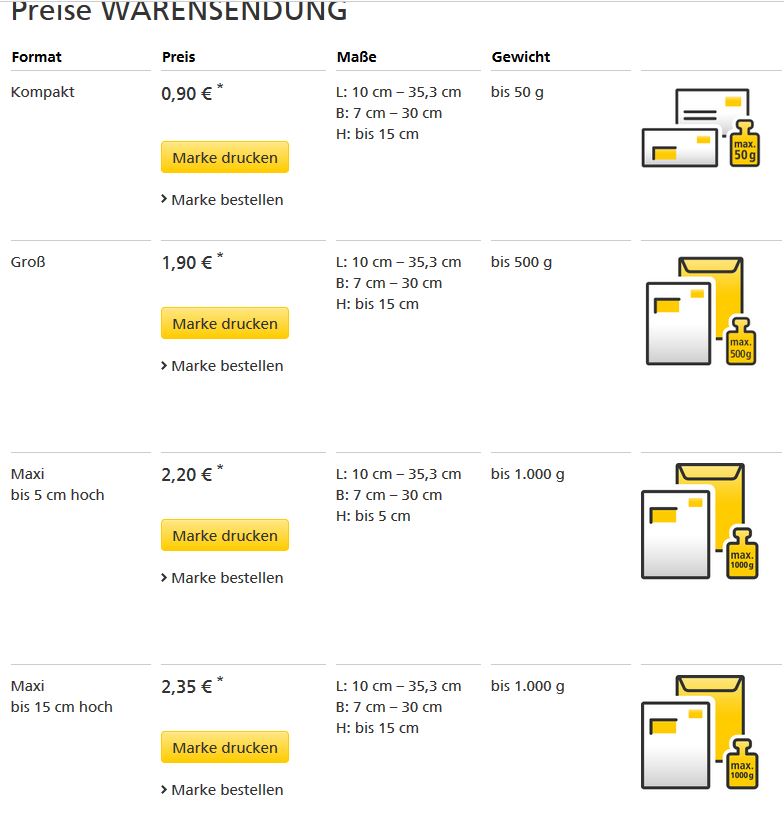This screenshot has height=817, width=784.
Task: Click the 2,20 € price asterisk footnote
Action: pyautogui.click(x=220, y=470)
